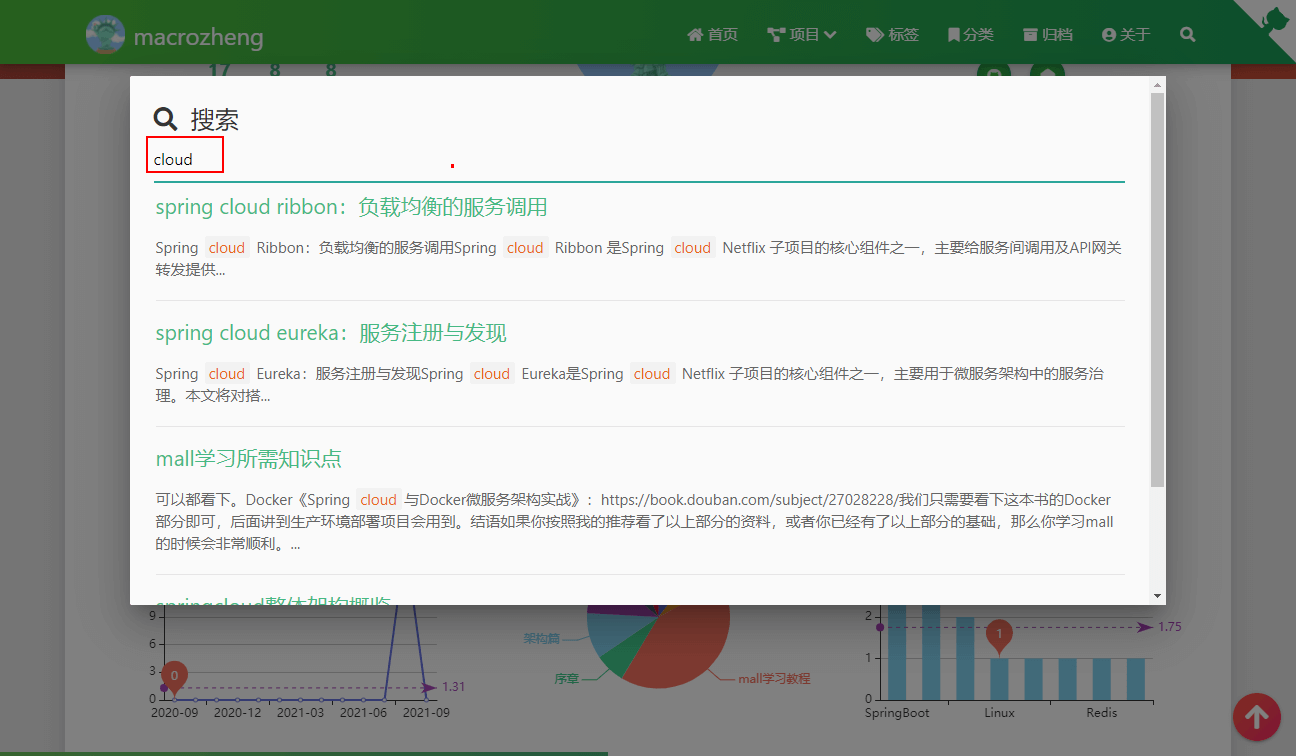This screenshot has width=1296, height=756.
Task: Click the "Redis" axis label
Action: click(1101, 713)
